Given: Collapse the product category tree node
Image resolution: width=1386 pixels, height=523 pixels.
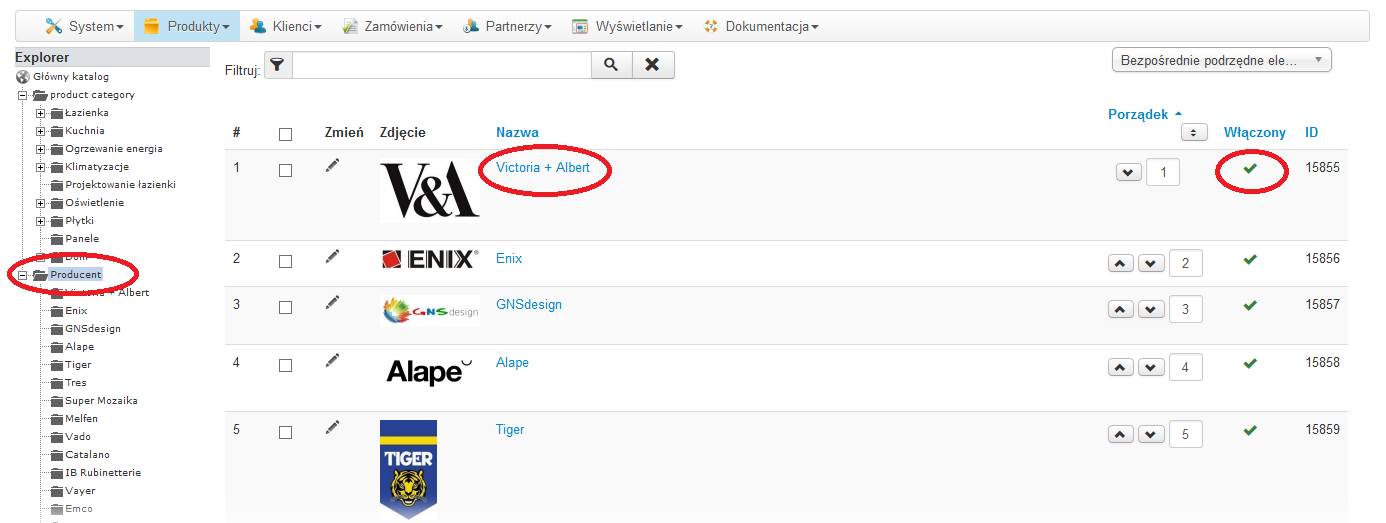Looking at the screenshot, I should (23, 95).
